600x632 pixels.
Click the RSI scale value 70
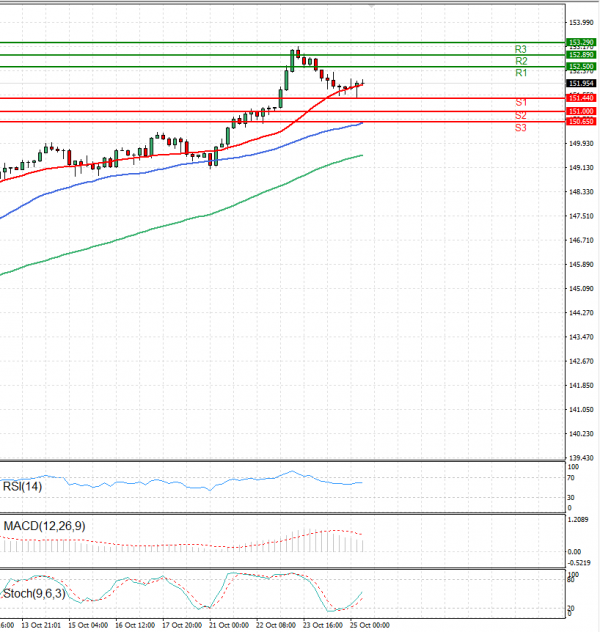tap(571, 478)
